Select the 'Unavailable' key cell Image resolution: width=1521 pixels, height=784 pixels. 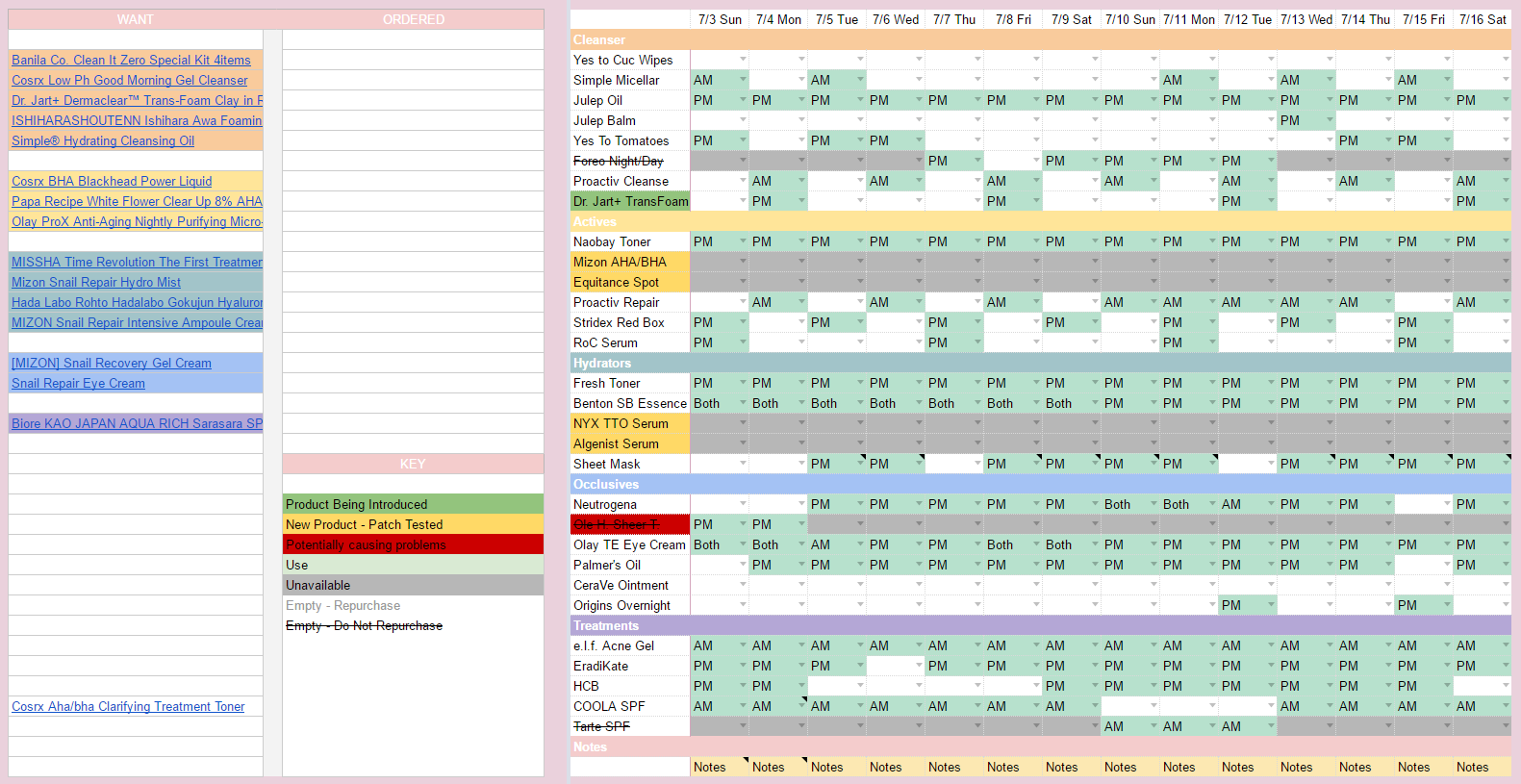(x=413, y=585)
